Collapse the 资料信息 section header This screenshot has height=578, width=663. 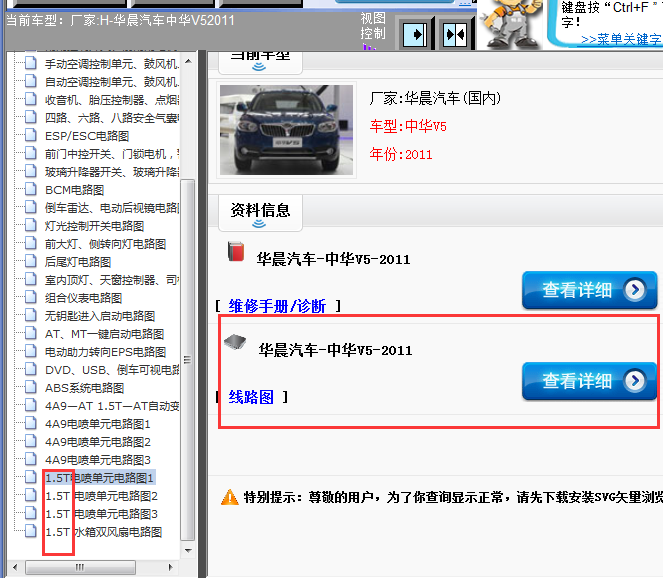point(260,213)
